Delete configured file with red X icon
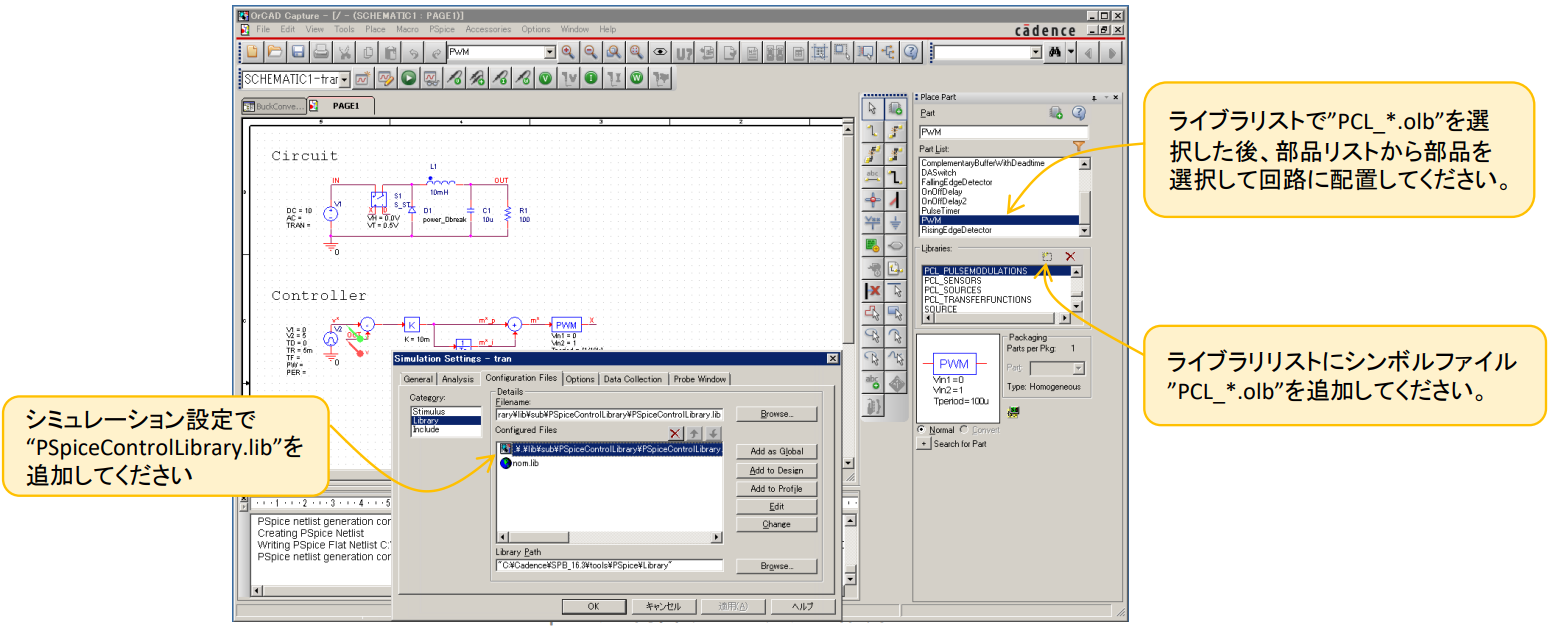Viewport: 1553px width, 638px height. coord(675,433)
